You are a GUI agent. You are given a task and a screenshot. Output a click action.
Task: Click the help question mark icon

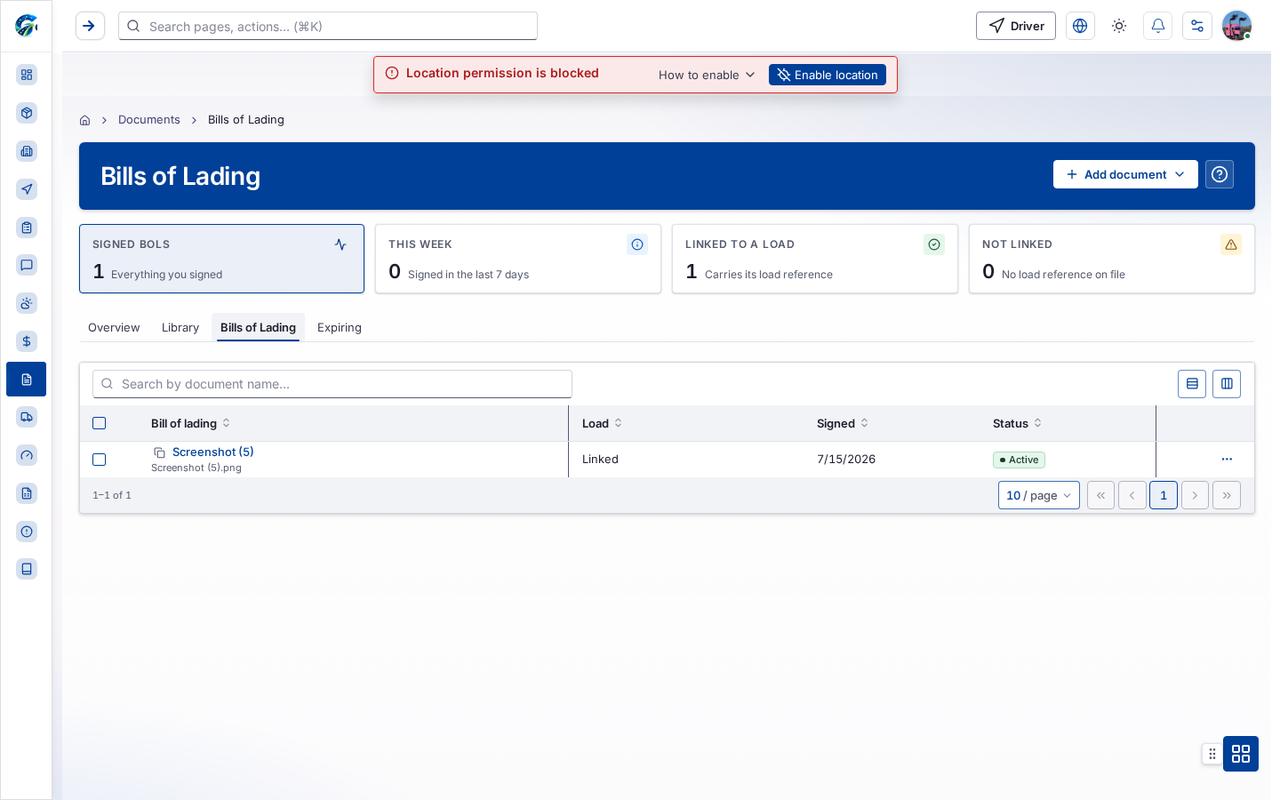[1219, 174]
